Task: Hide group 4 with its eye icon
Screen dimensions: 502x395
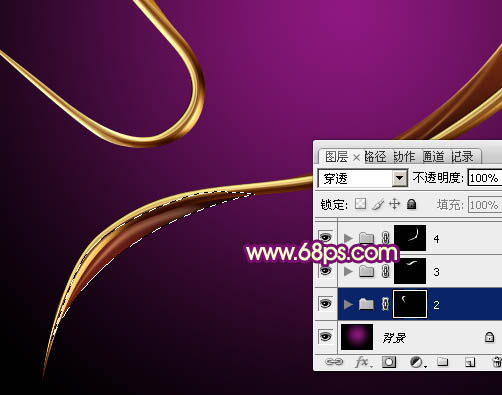Action: click(326, 238)
